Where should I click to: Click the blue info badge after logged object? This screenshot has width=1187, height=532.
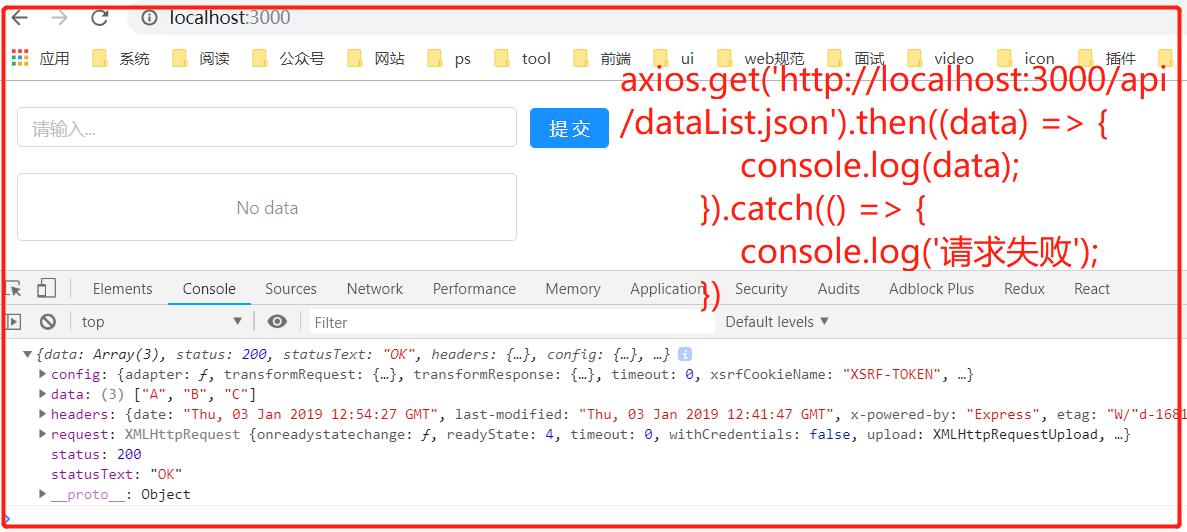point(684,353)
